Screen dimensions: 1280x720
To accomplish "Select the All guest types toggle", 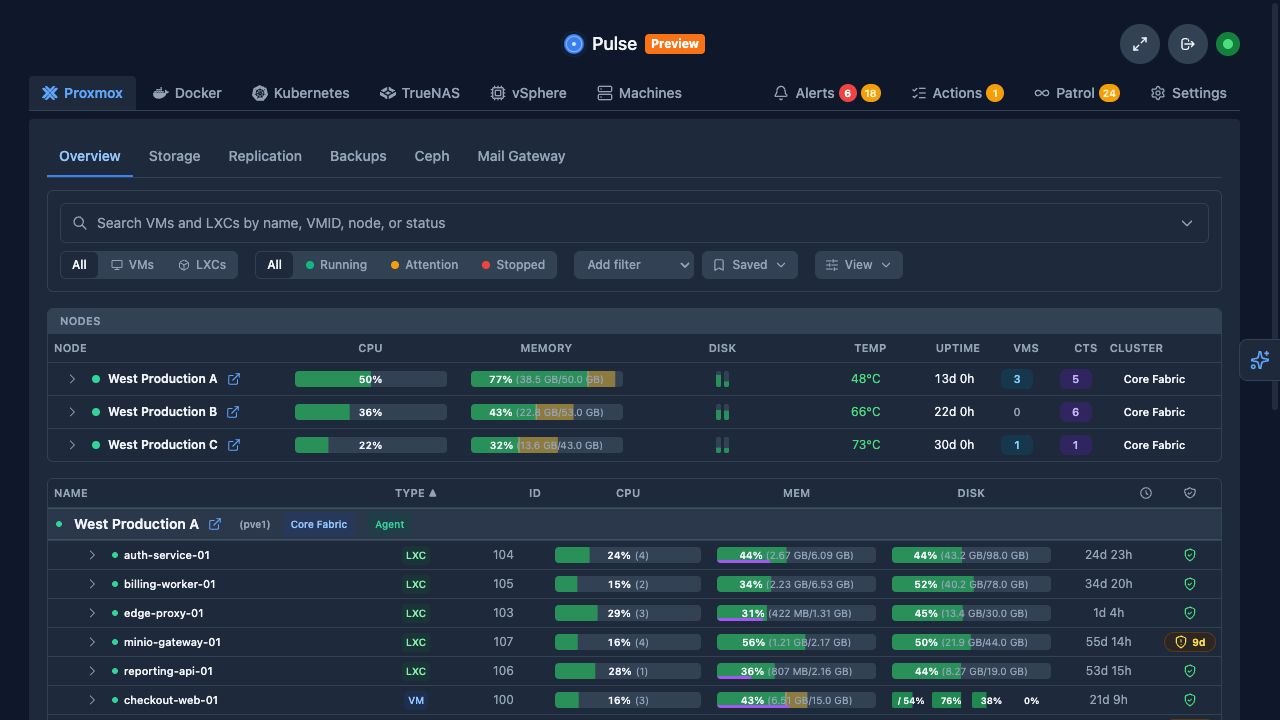I will point(79,265).
